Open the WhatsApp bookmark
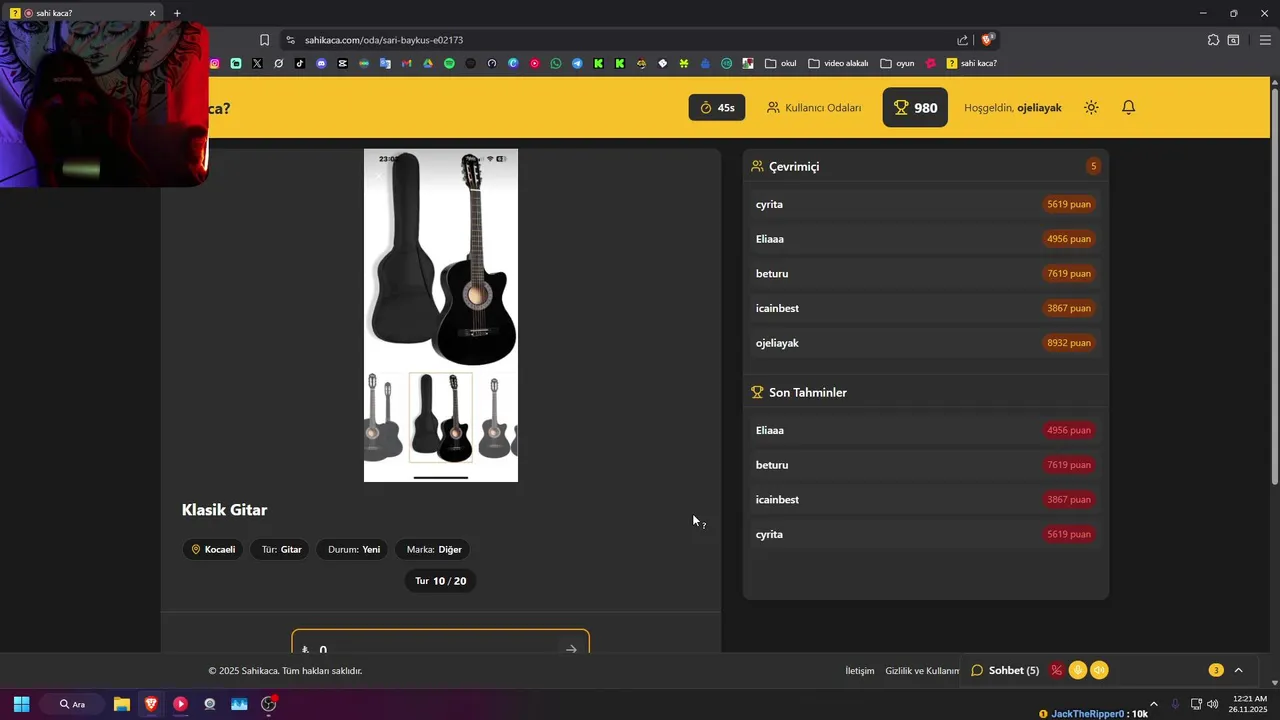Viewport: 1280px width, 720px height. pos(556,63)
